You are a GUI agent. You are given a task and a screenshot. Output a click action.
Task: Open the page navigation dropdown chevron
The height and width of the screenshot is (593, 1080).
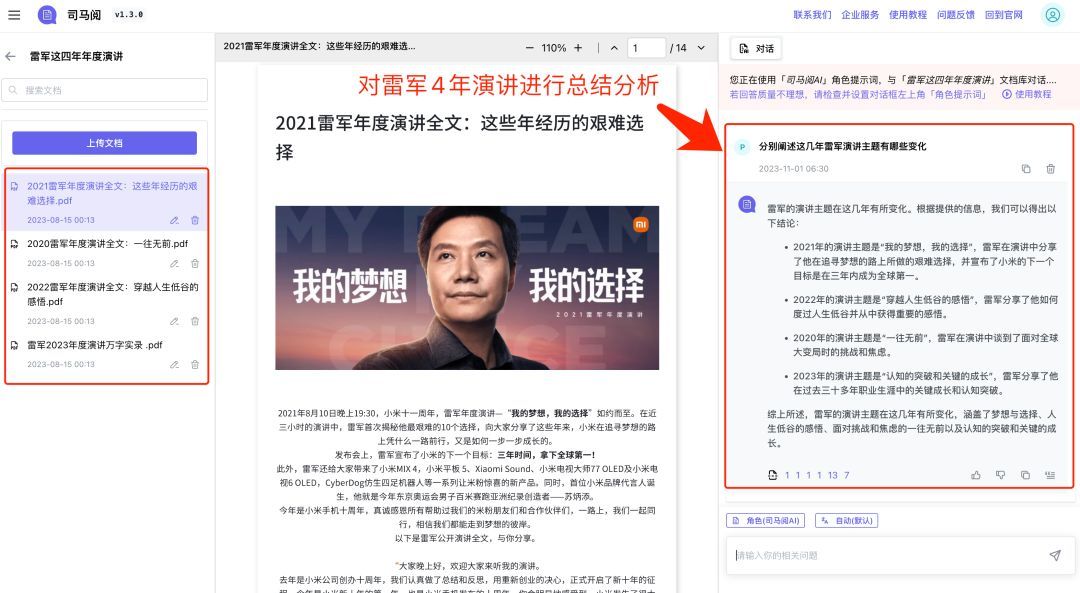(701, 48)
